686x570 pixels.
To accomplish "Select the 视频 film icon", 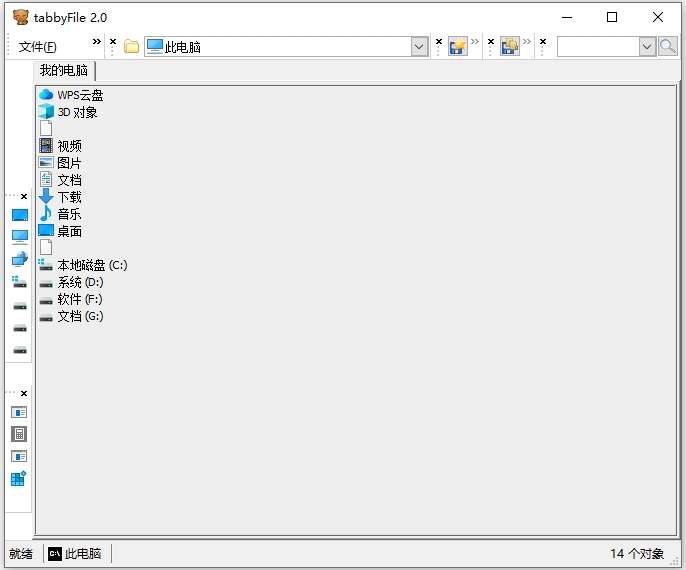I will pos(46,146).
